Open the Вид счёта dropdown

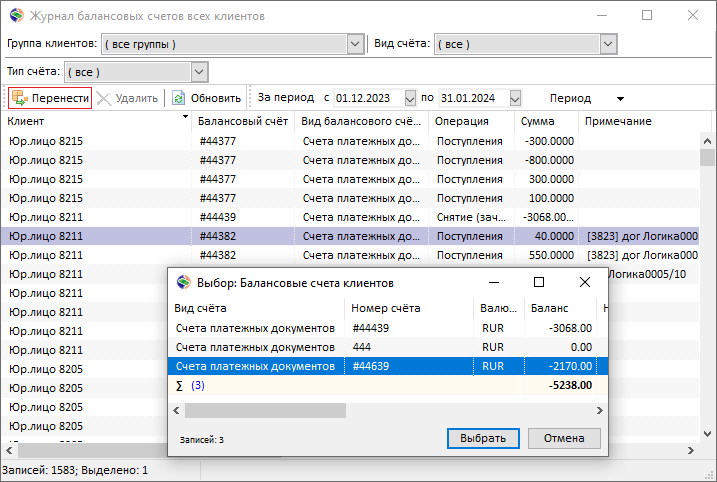(x=608, y=44)
